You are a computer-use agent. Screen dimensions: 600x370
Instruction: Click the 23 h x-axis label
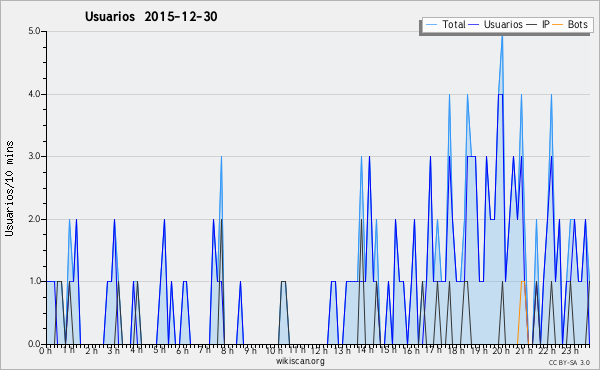tap(570, 351)
